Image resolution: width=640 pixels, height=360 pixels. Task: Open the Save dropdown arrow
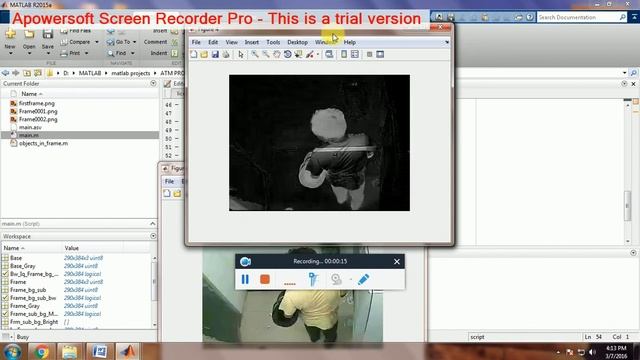coord(48,53)
